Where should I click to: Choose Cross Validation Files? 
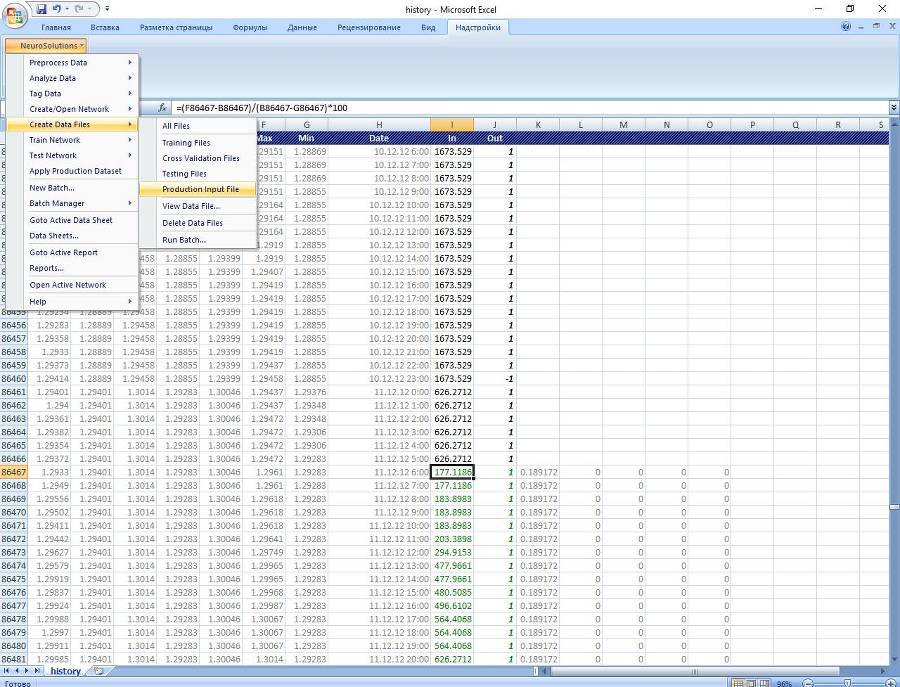click(x=199, y=158)
